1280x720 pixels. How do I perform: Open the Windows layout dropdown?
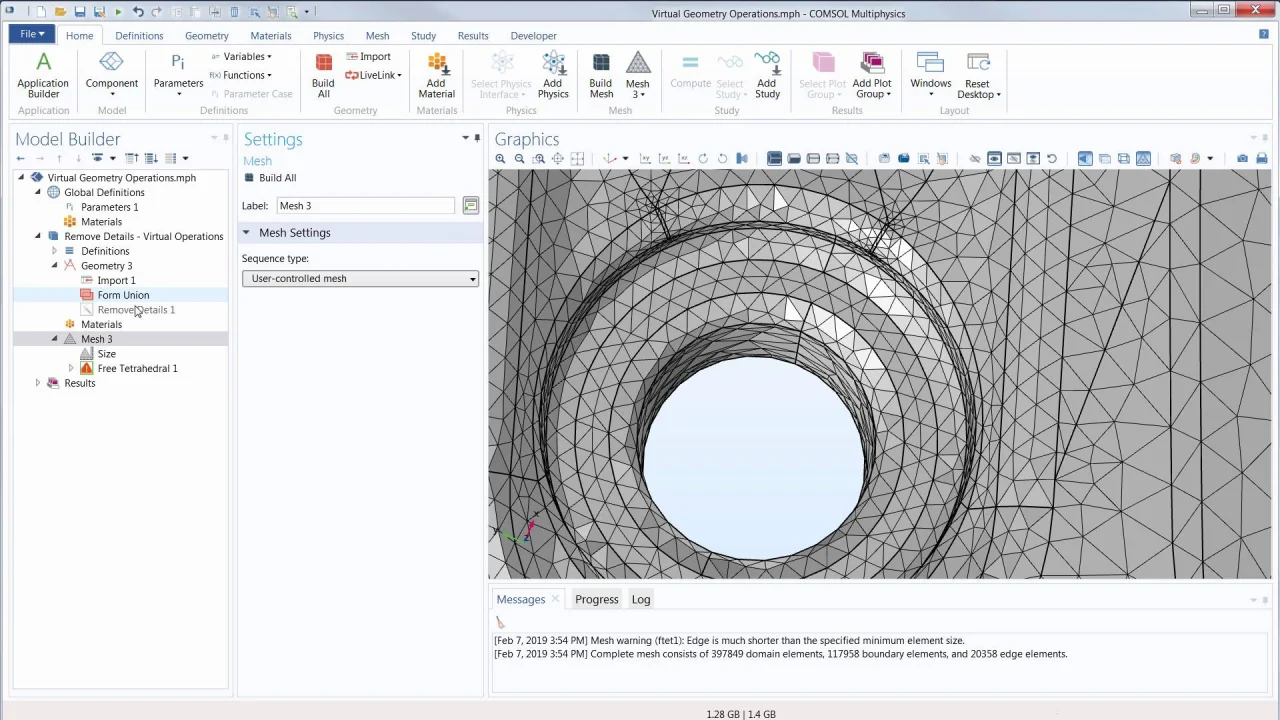coord(930,75)
